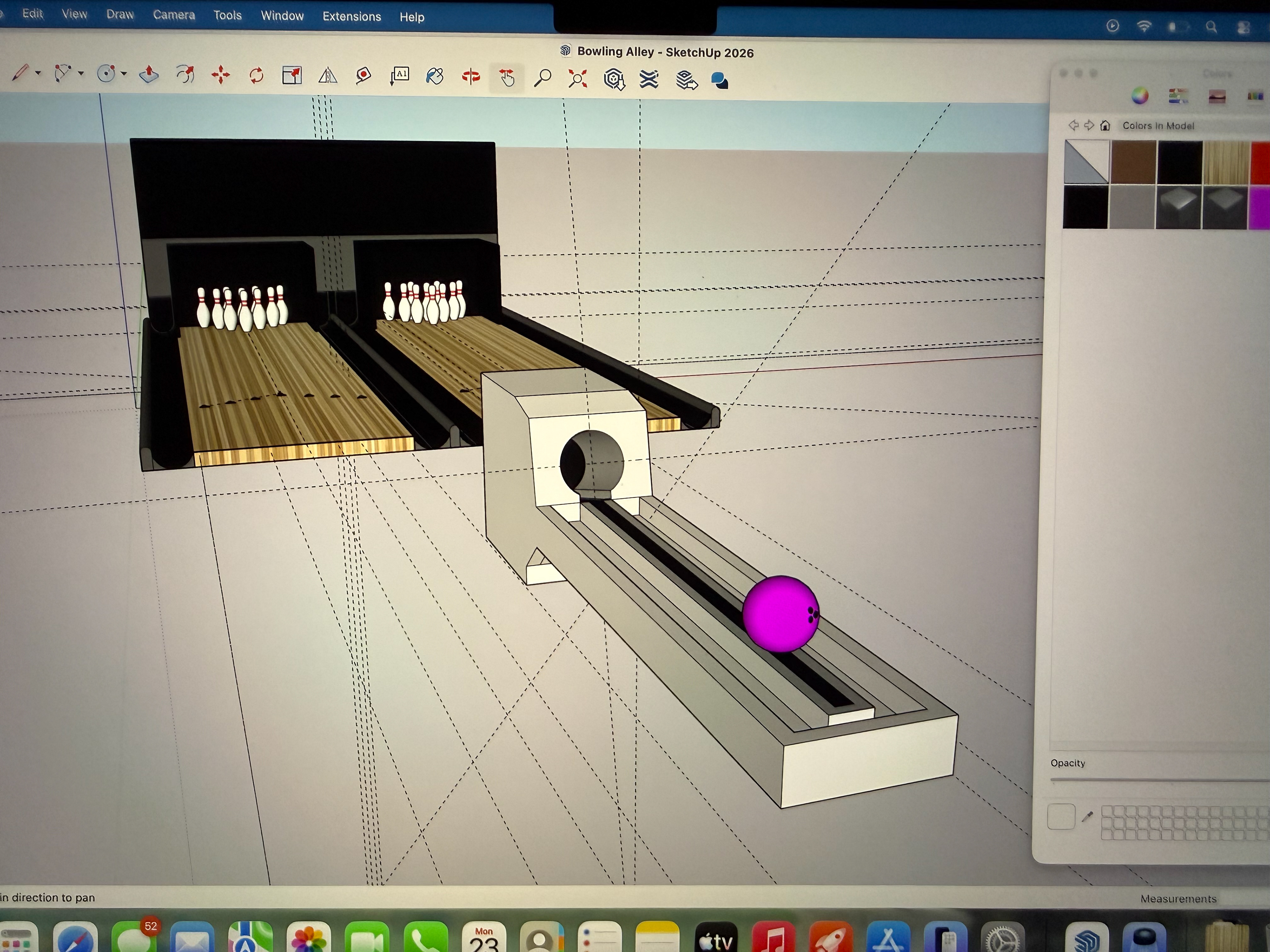Open the Camera menu
Screen dimensions: 1270x952
click(173, 16)
